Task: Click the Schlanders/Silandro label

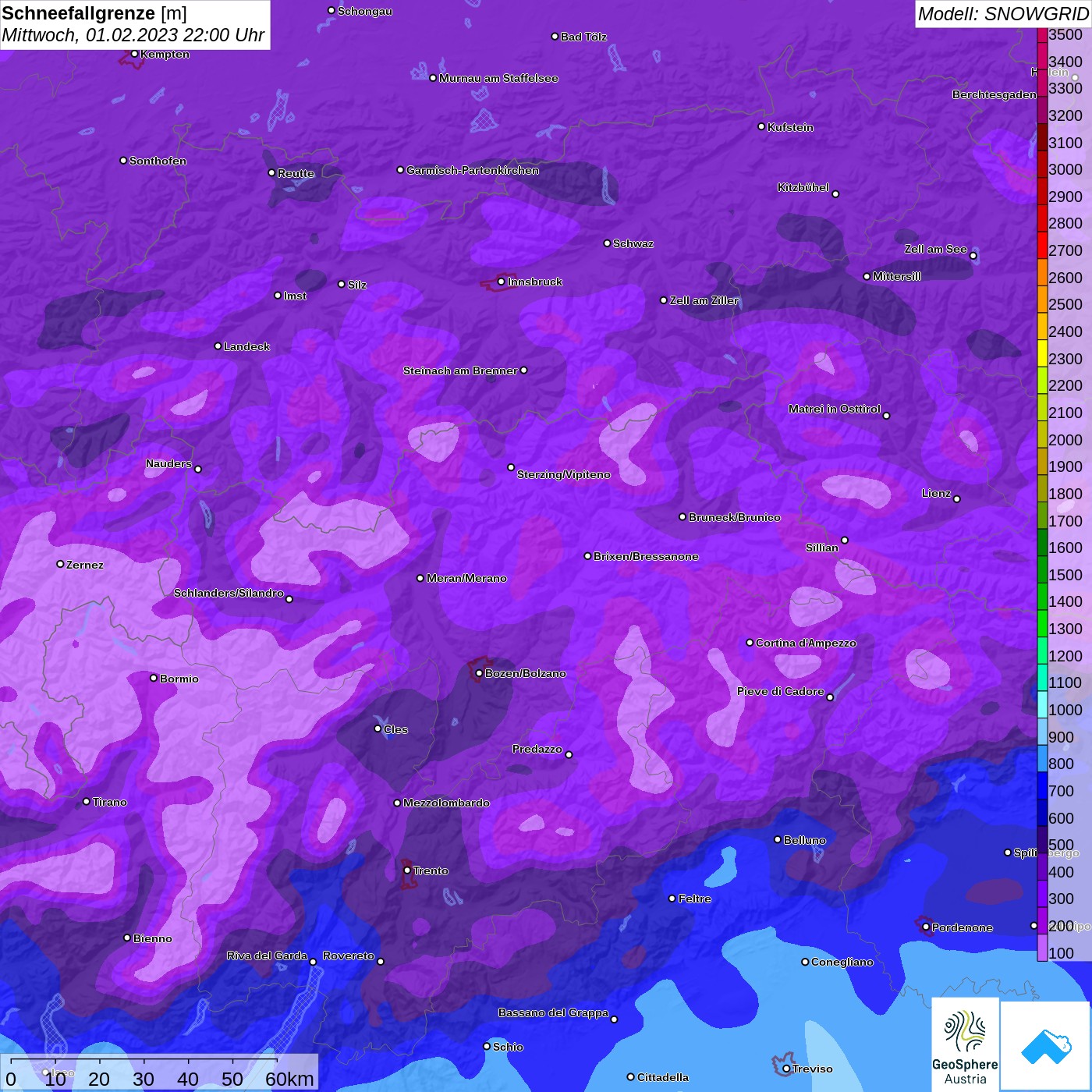Action: pos(229,593)
